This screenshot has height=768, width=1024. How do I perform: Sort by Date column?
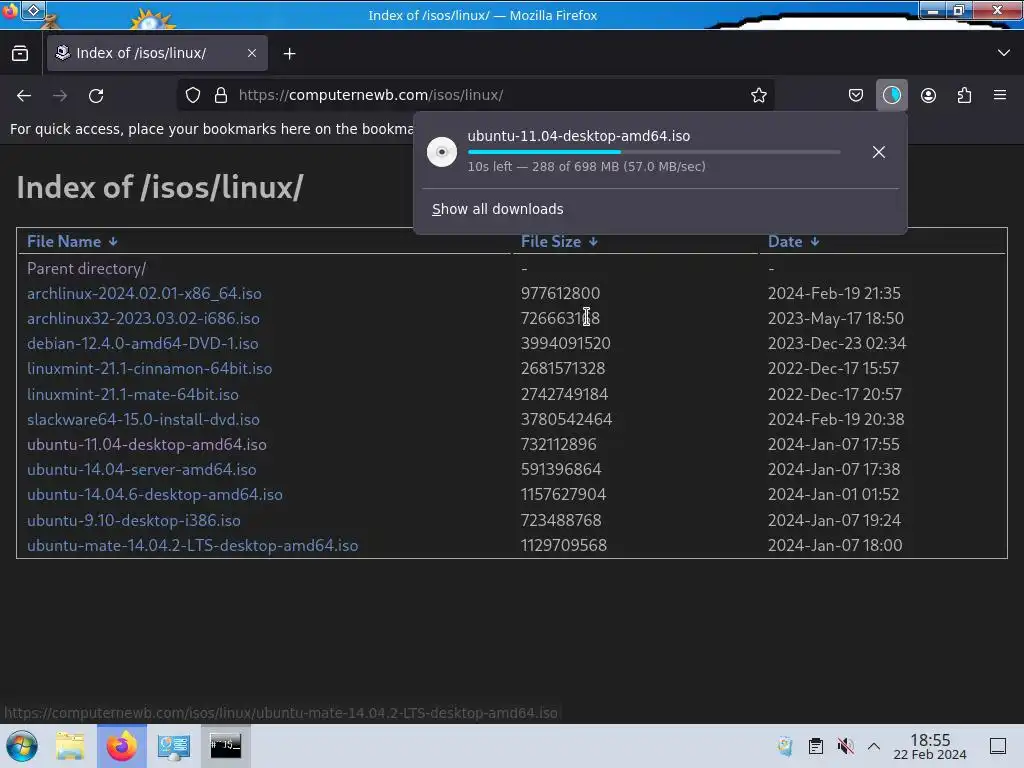point(793,242)
